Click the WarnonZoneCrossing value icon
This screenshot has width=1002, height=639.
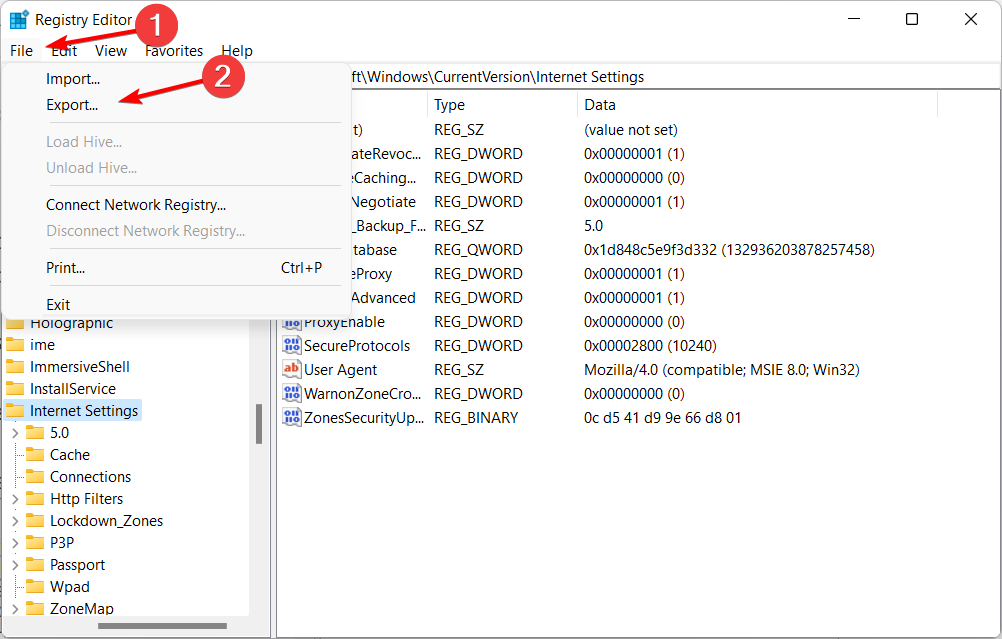(x=292, y=394)
